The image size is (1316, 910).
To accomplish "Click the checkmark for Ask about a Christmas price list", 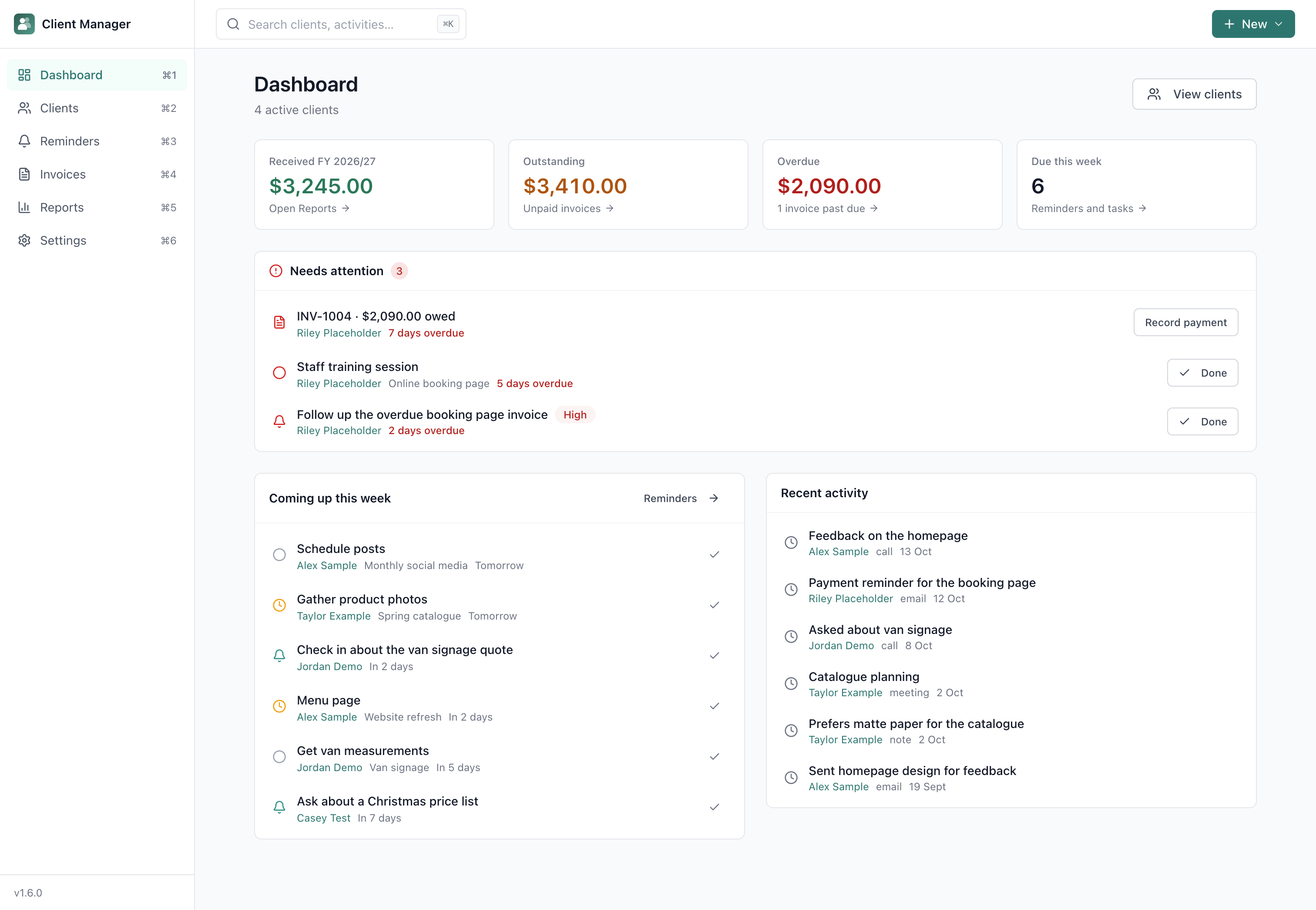I will pos(714,807).
